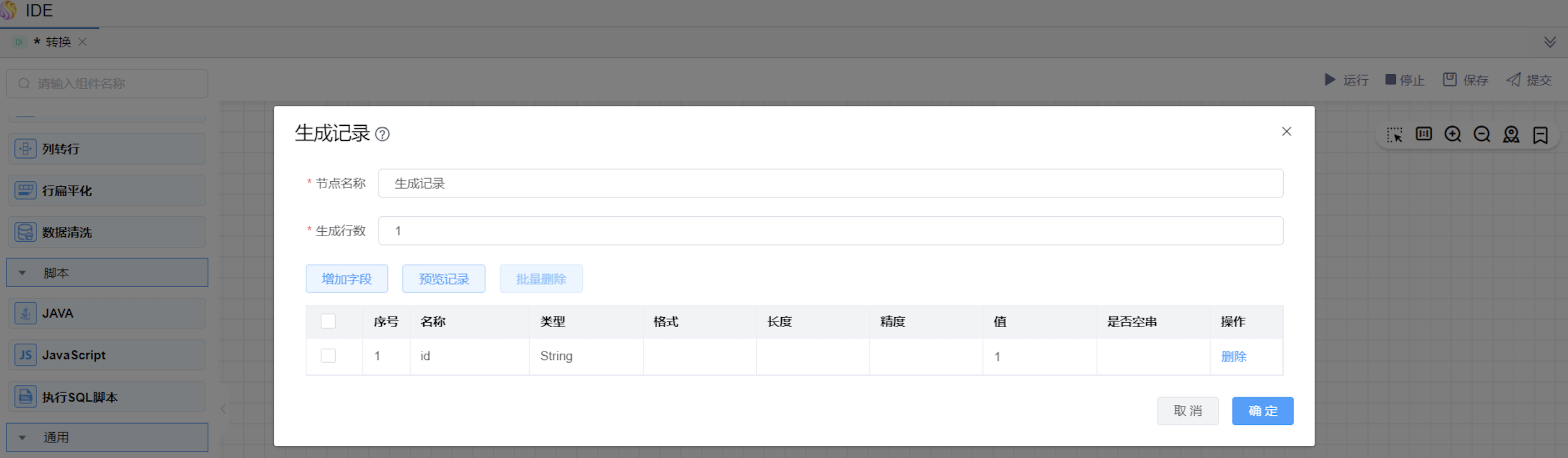Click the 增加字段 button

(346, 279)
